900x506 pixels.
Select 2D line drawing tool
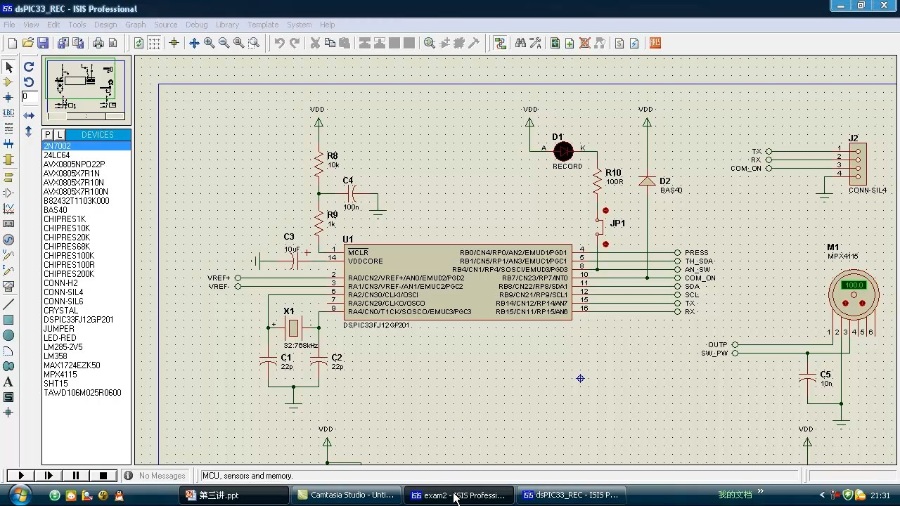(x=9, y=304)
